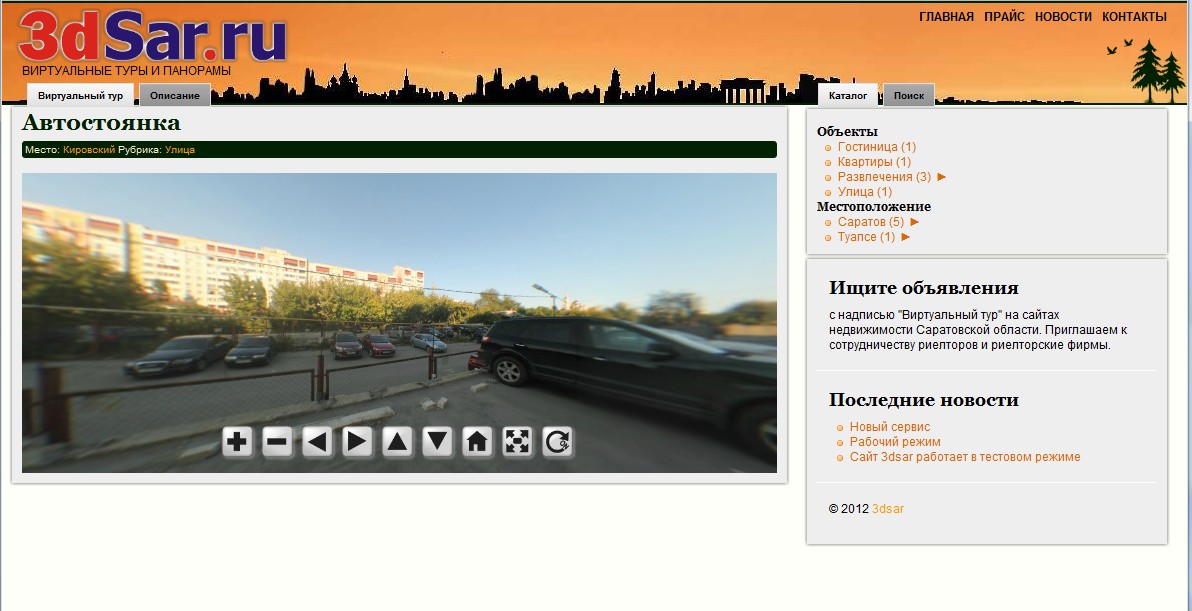Screen dimensions: 1192x611
Task: Tilt panorama view up with triangle icon
Action: pos(398,442)
